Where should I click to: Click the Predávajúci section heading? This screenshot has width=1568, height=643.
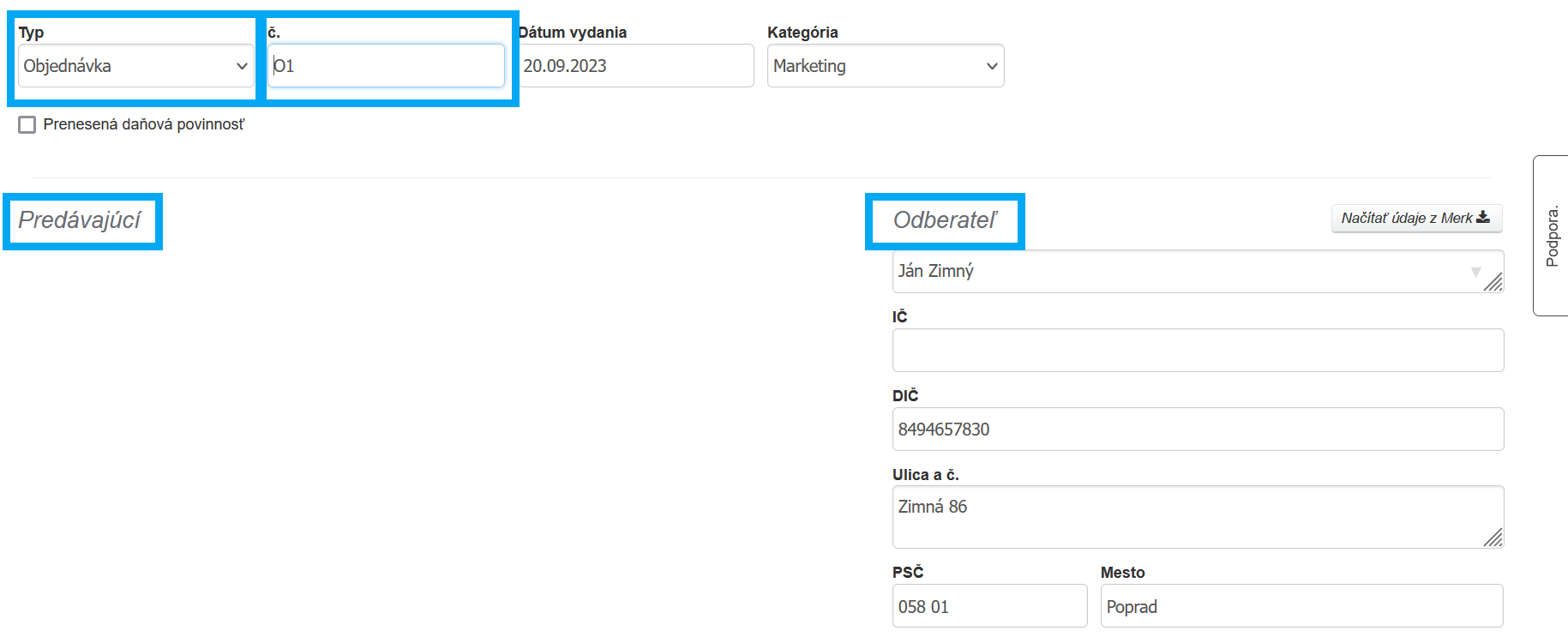(x=80, y=220)
